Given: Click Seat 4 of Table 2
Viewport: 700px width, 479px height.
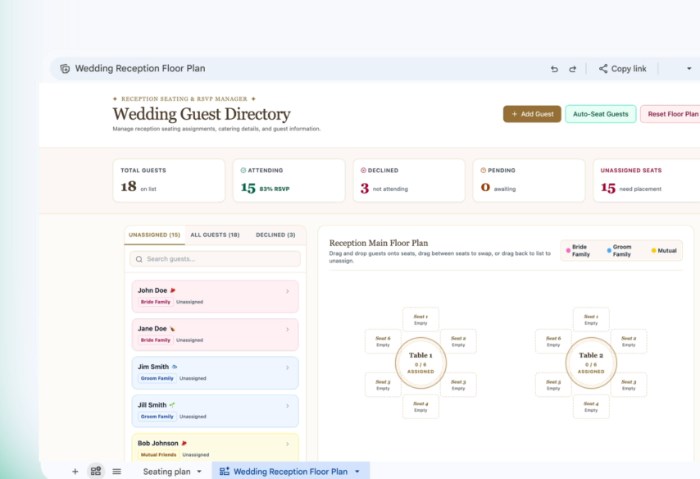Looking at the screenshot, I should pyautogui.click(x=591, y=406).
